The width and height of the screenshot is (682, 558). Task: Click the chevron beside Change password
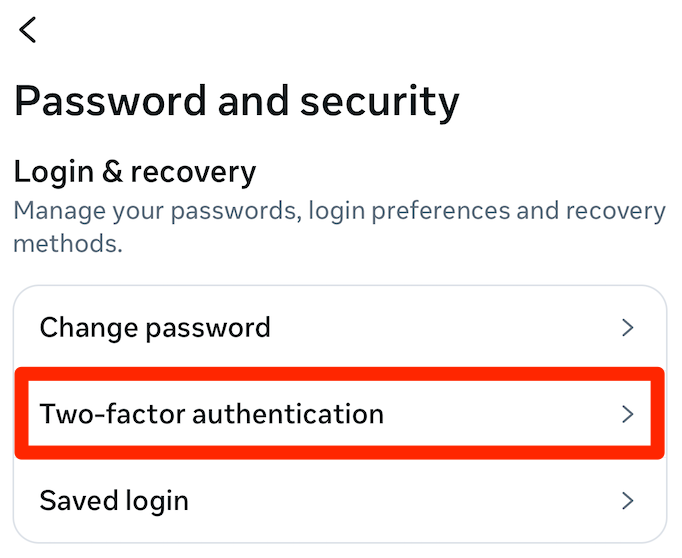(628, 328)
